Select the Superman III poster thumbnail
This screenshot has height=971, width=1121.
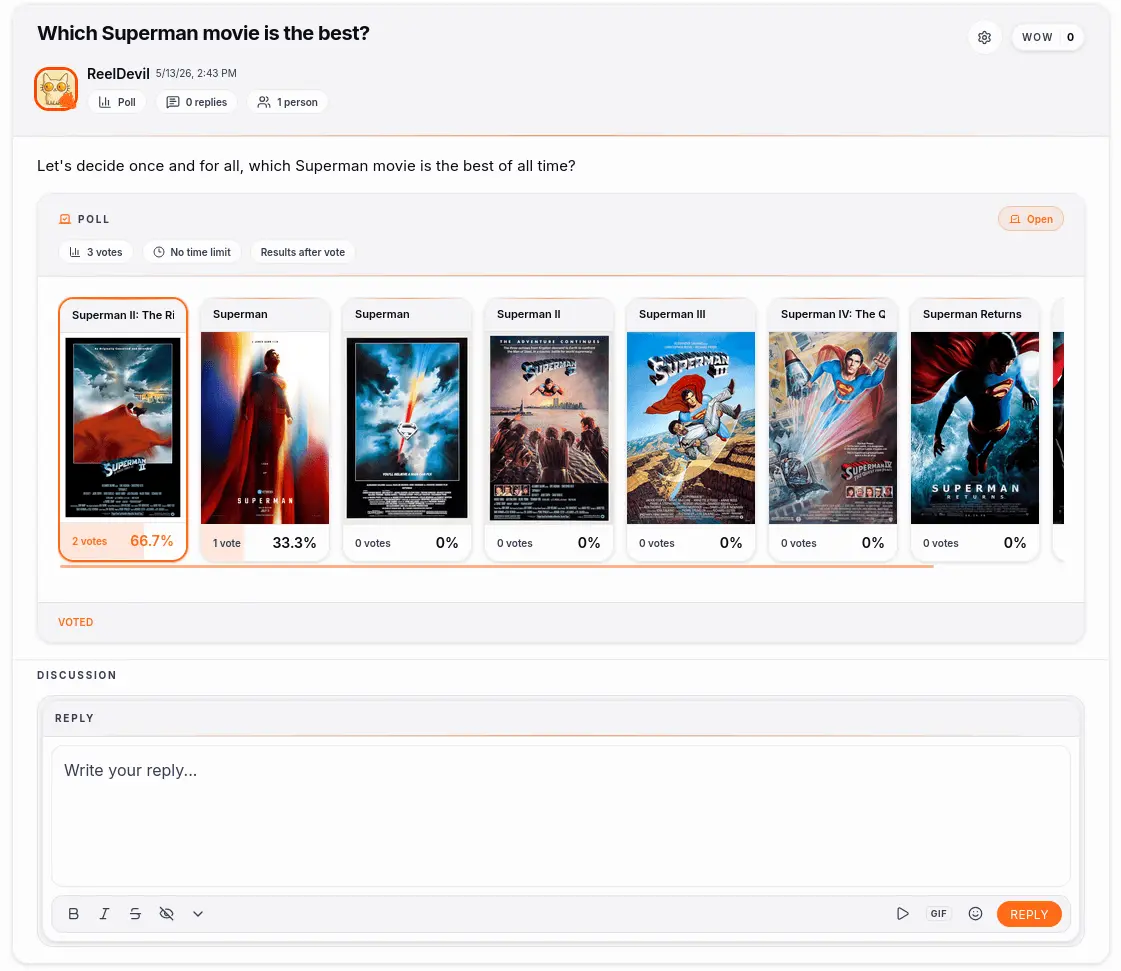(x=691, y=428)
